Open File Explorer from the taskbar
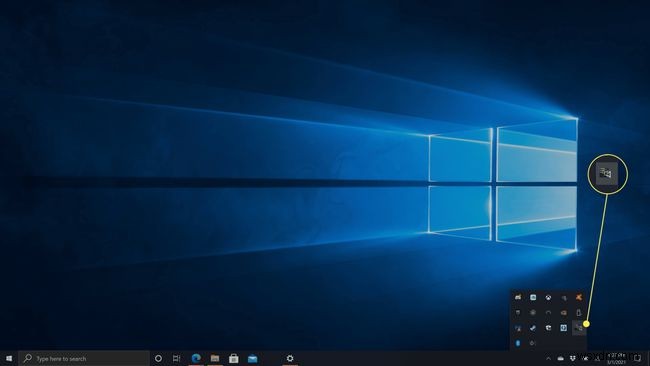Viewport: 650px width, 366px height. tap(215, 358)
